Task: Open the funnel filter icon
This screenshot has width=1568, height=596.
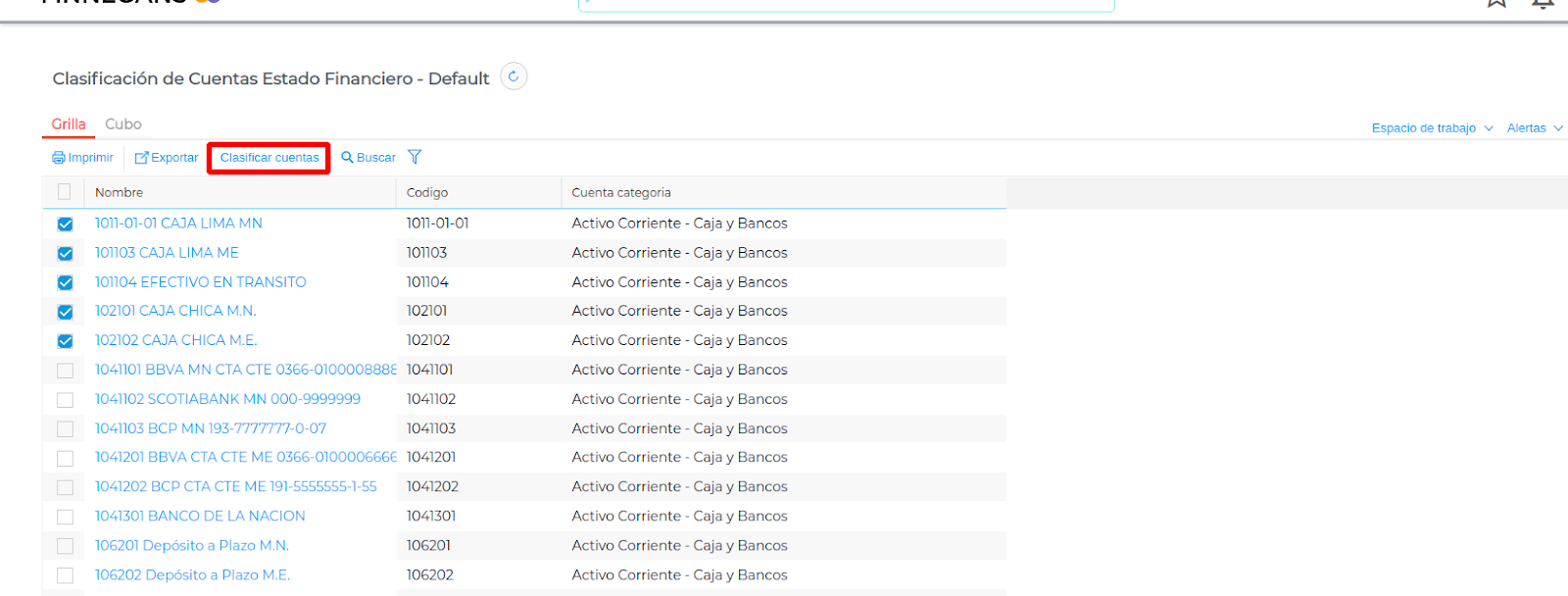Action: click(415, 157)
